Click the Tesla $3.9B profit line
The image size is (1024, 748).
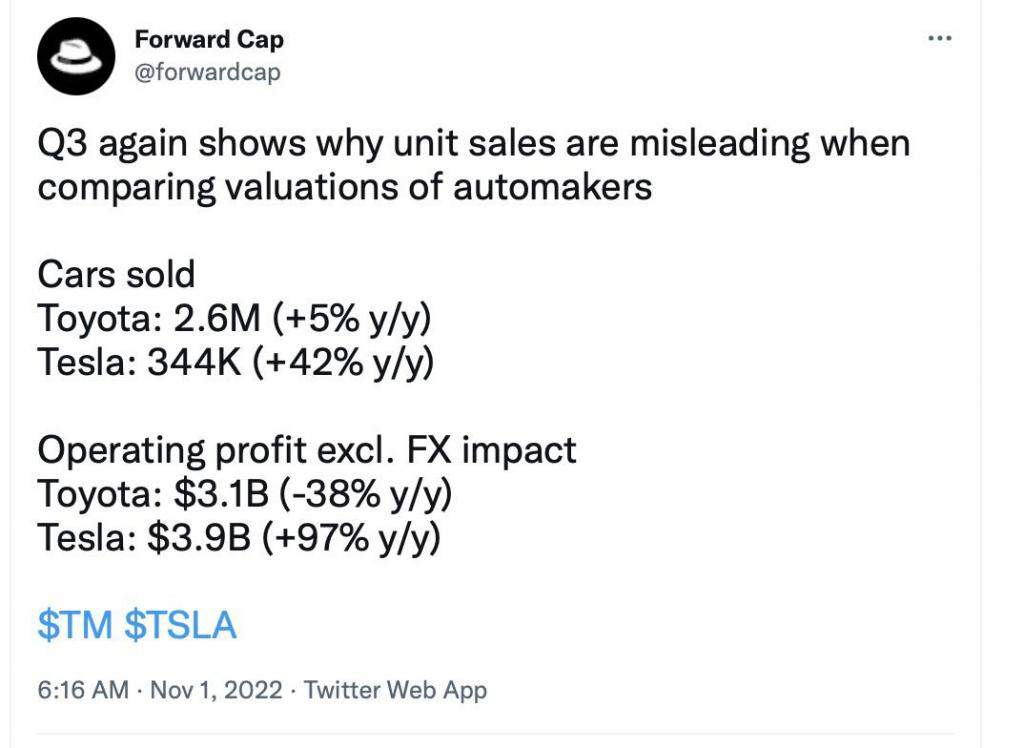point(240,538)
